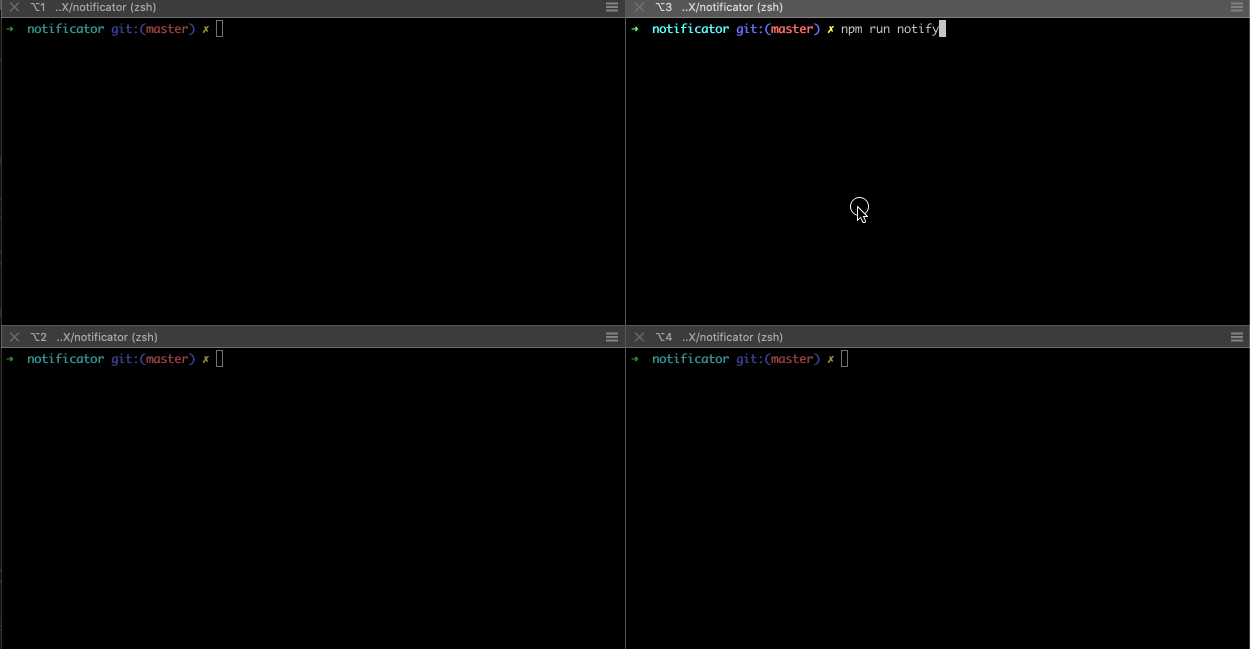Click 'notificator' directory name in pane ⌥3 prompt

(x=690, y=29)
